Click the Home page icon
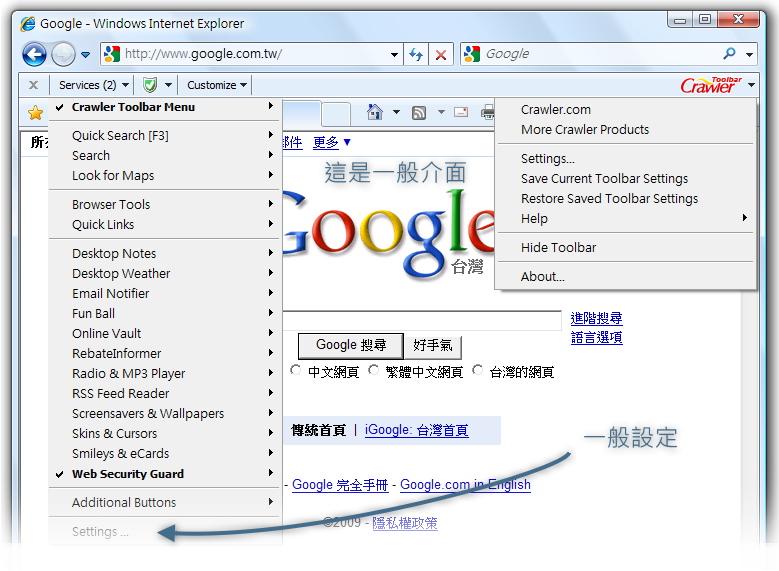This screenshot has height=571, width=779. click(x=375, y=112)
